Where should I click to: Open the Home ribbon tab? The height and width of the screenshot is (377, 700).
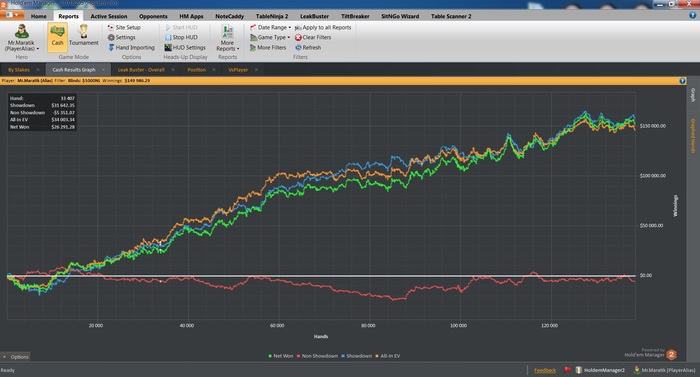coord(39,16)
